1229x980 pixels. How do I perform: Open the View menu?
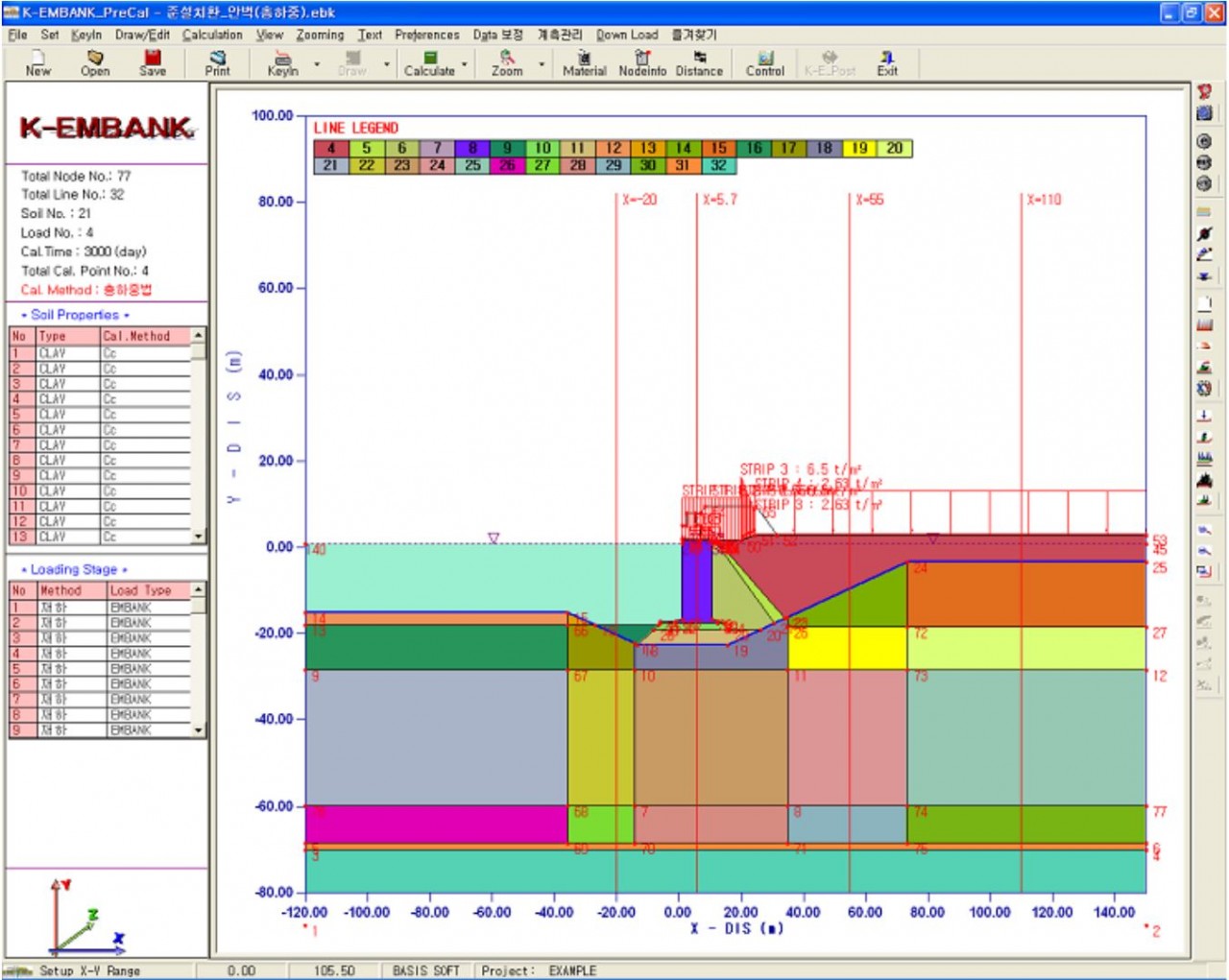click(270, 35)
